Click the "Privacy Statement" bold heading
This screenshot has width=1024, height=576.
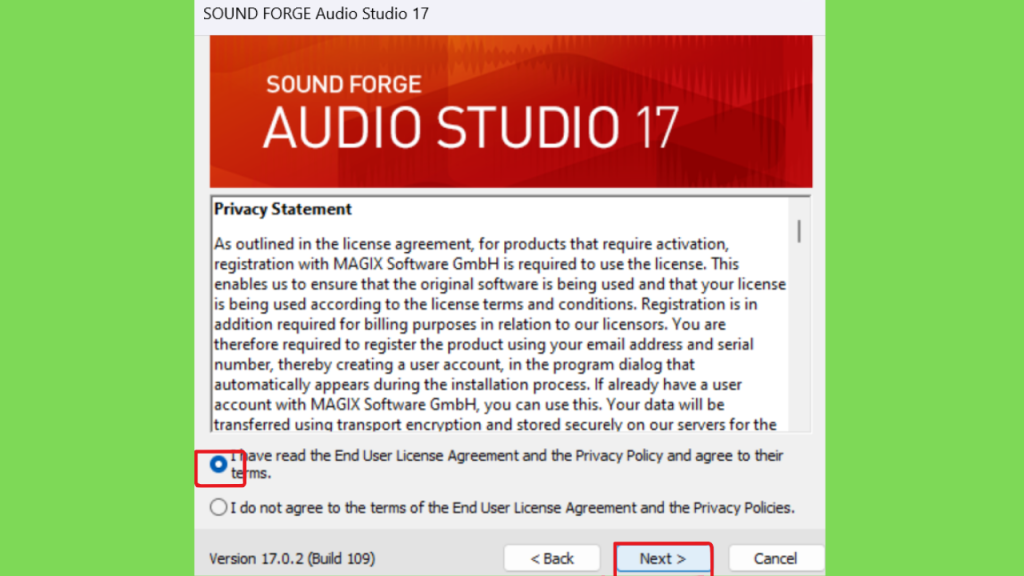click(283, 209)
